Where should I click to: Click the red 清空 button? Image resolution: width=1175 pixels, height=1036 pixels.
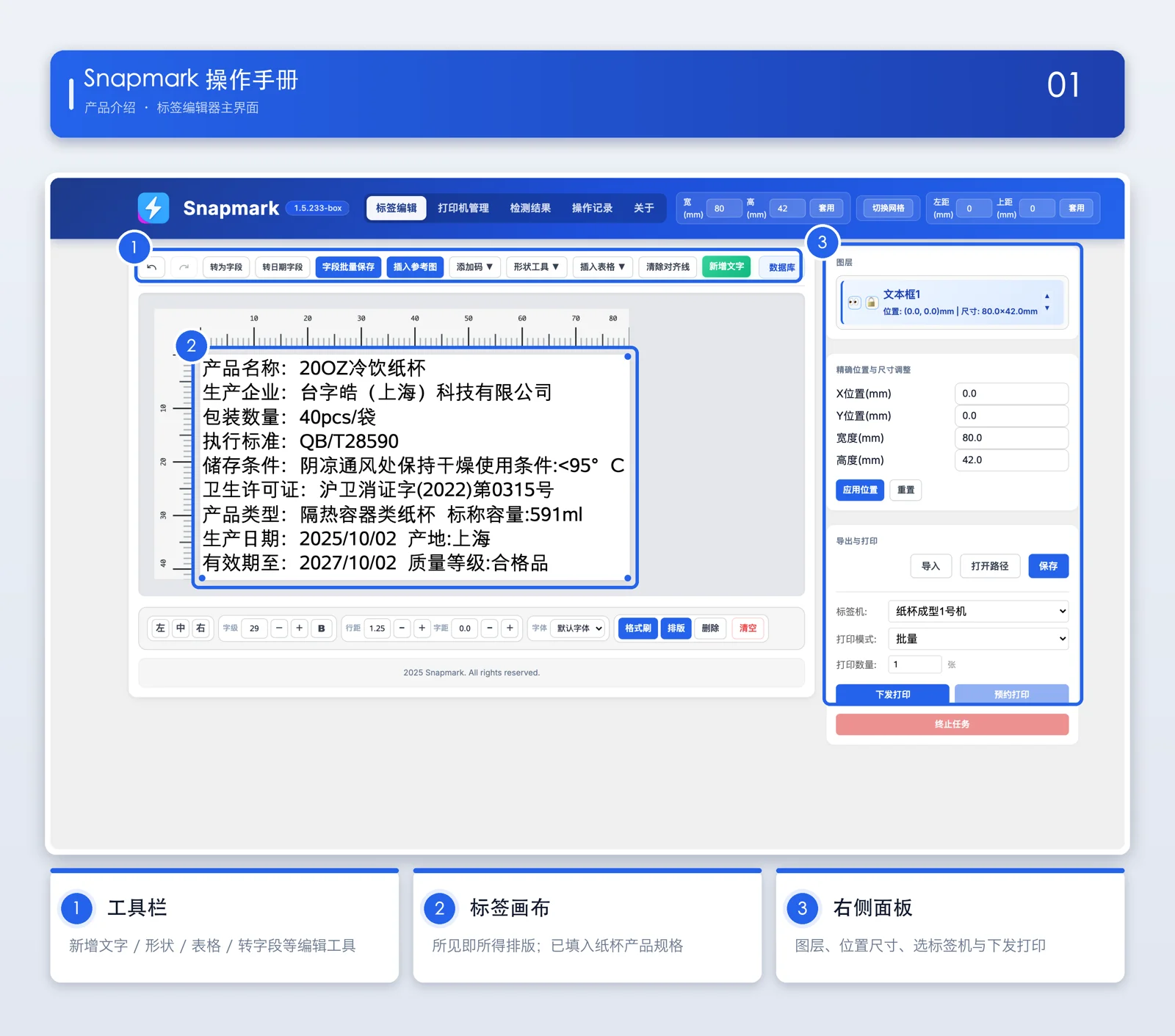(x=748, y=629)
